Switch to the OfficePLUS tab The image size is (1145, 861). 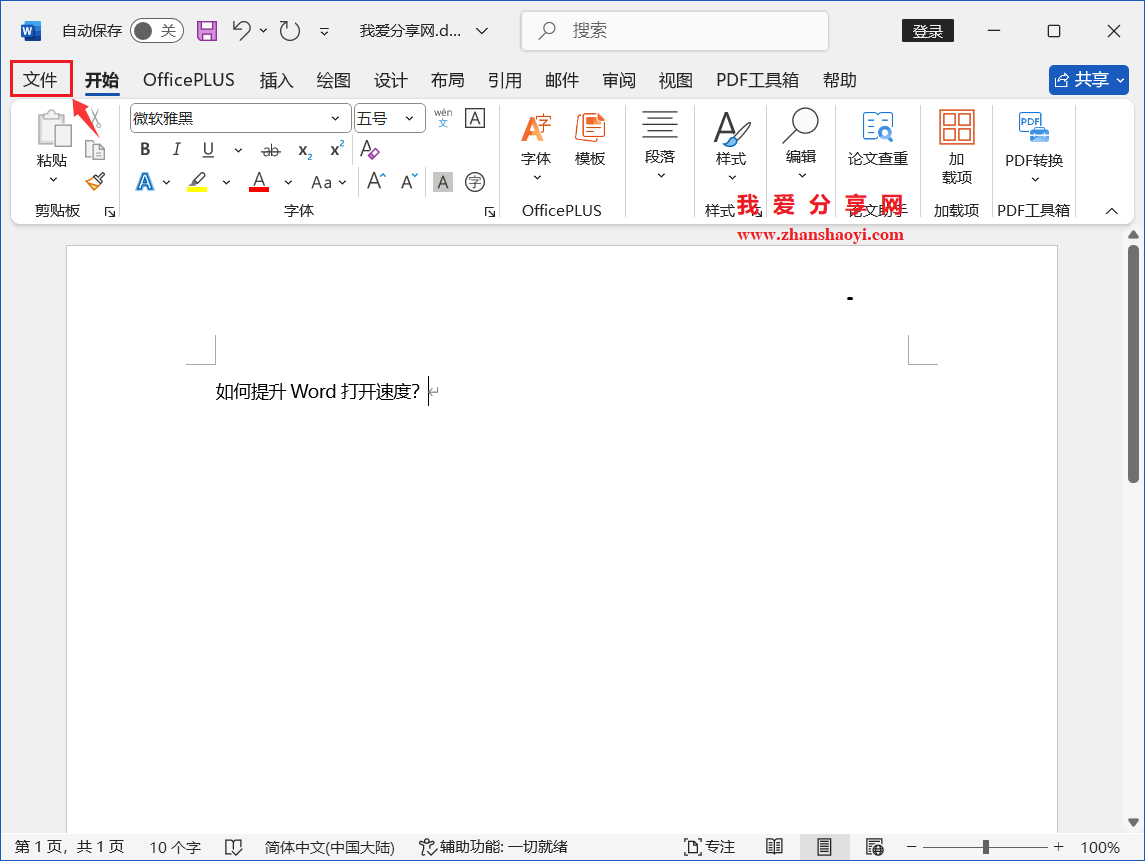click(x=188, y=80)
